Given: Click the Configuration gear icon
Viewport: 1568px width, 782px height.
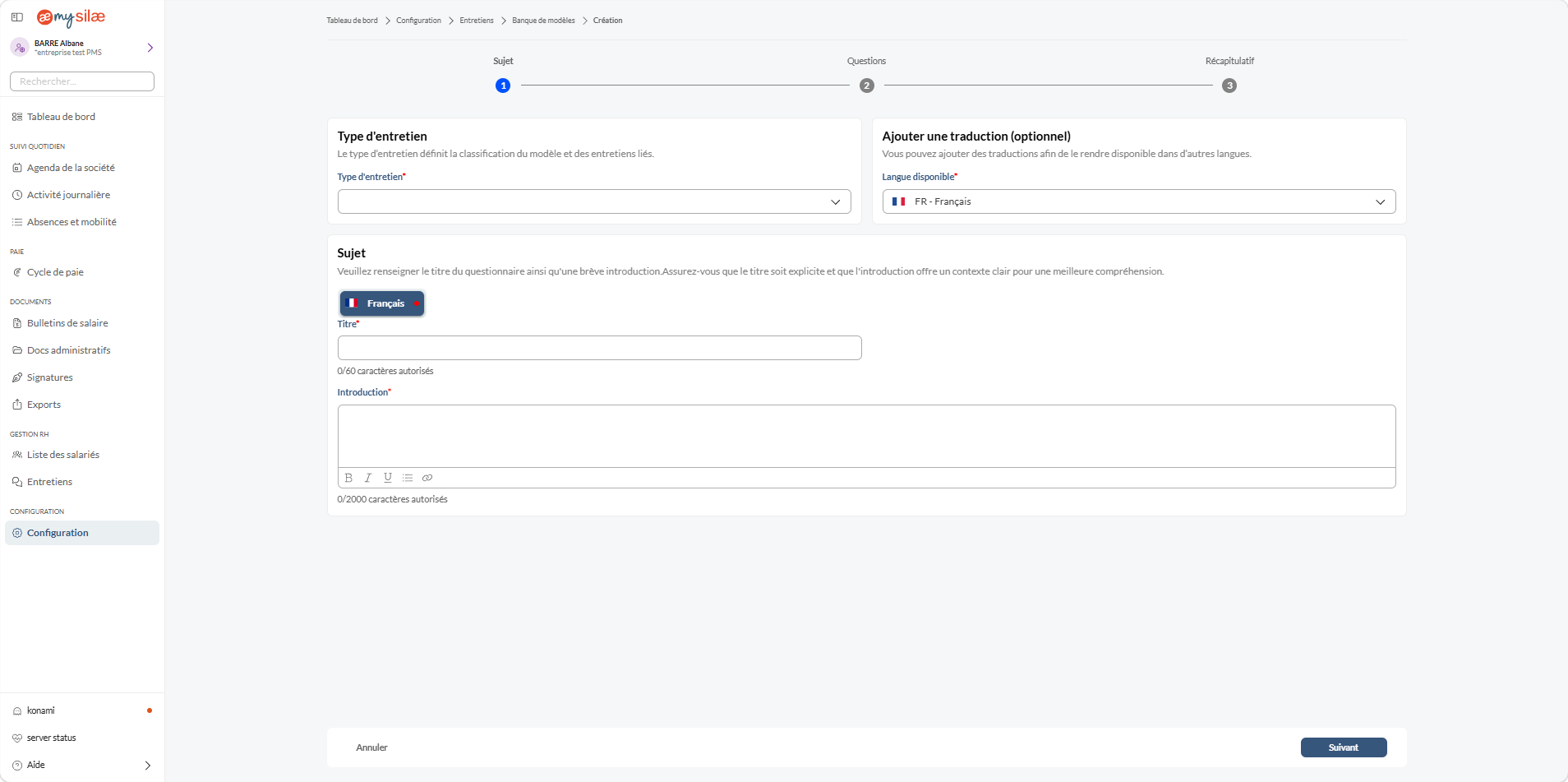Looking at the screenshot, I should click(x=17, y=533).
